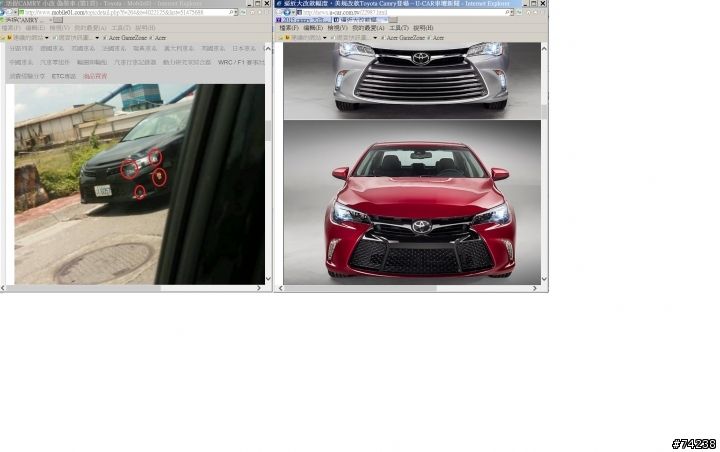The height and width of the screenshot is (452, 720).
Task: Open WRC / F1 forum link
Action: point(241,62)
